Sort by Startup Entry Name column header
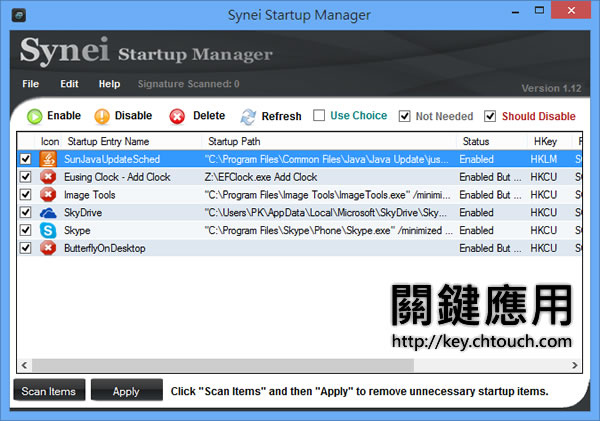Image resolution: width=600 pixels, height=421 pixels. pos(108,142)
